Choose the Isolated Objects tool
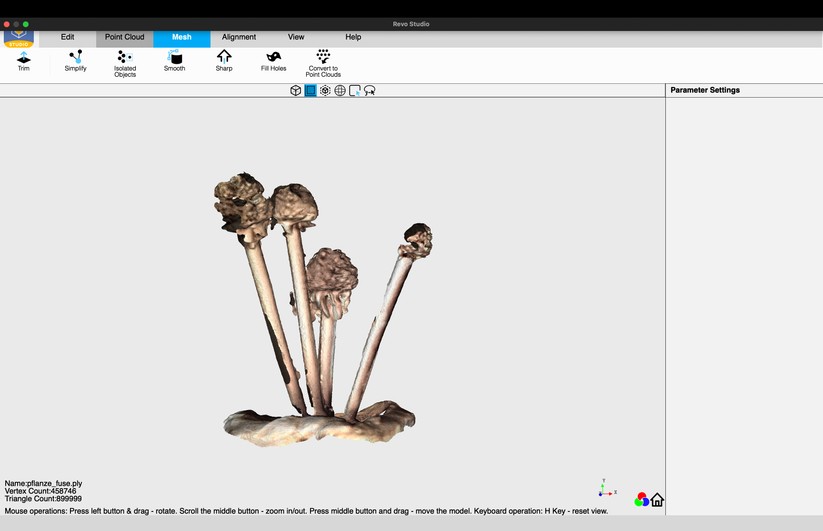The image size is (823, 531). (x=125, y=63)
